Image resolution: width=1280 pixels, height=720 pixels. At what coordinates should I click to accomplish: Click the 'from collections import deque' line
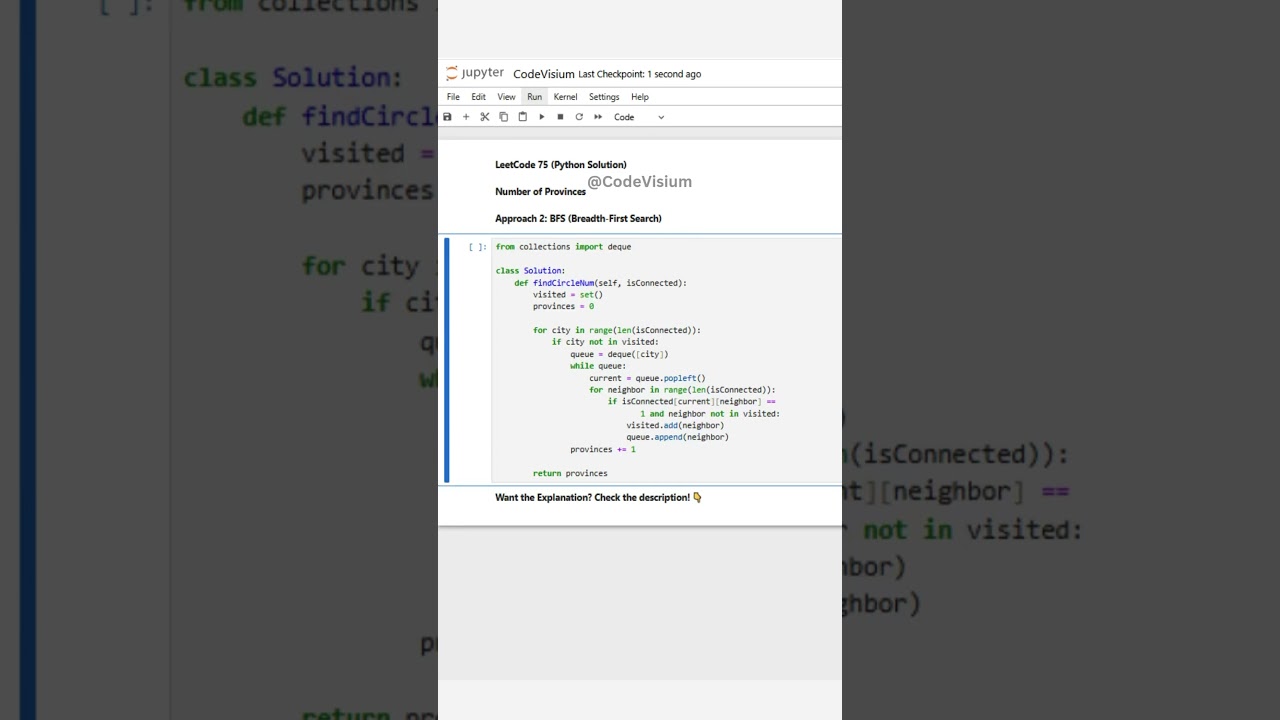tap(563, 247)
